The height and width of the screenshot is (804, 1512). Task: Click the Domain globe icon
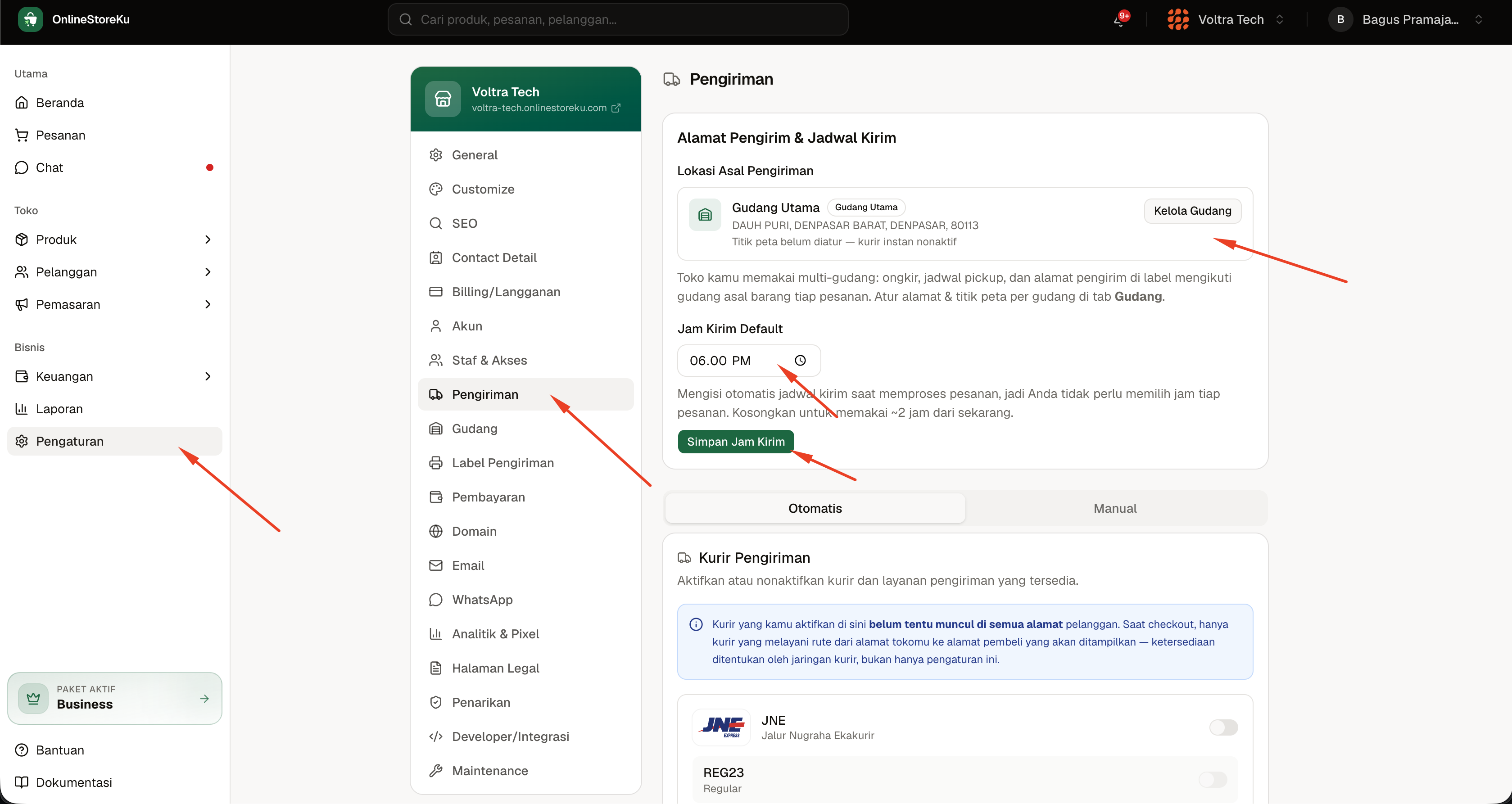435,531
